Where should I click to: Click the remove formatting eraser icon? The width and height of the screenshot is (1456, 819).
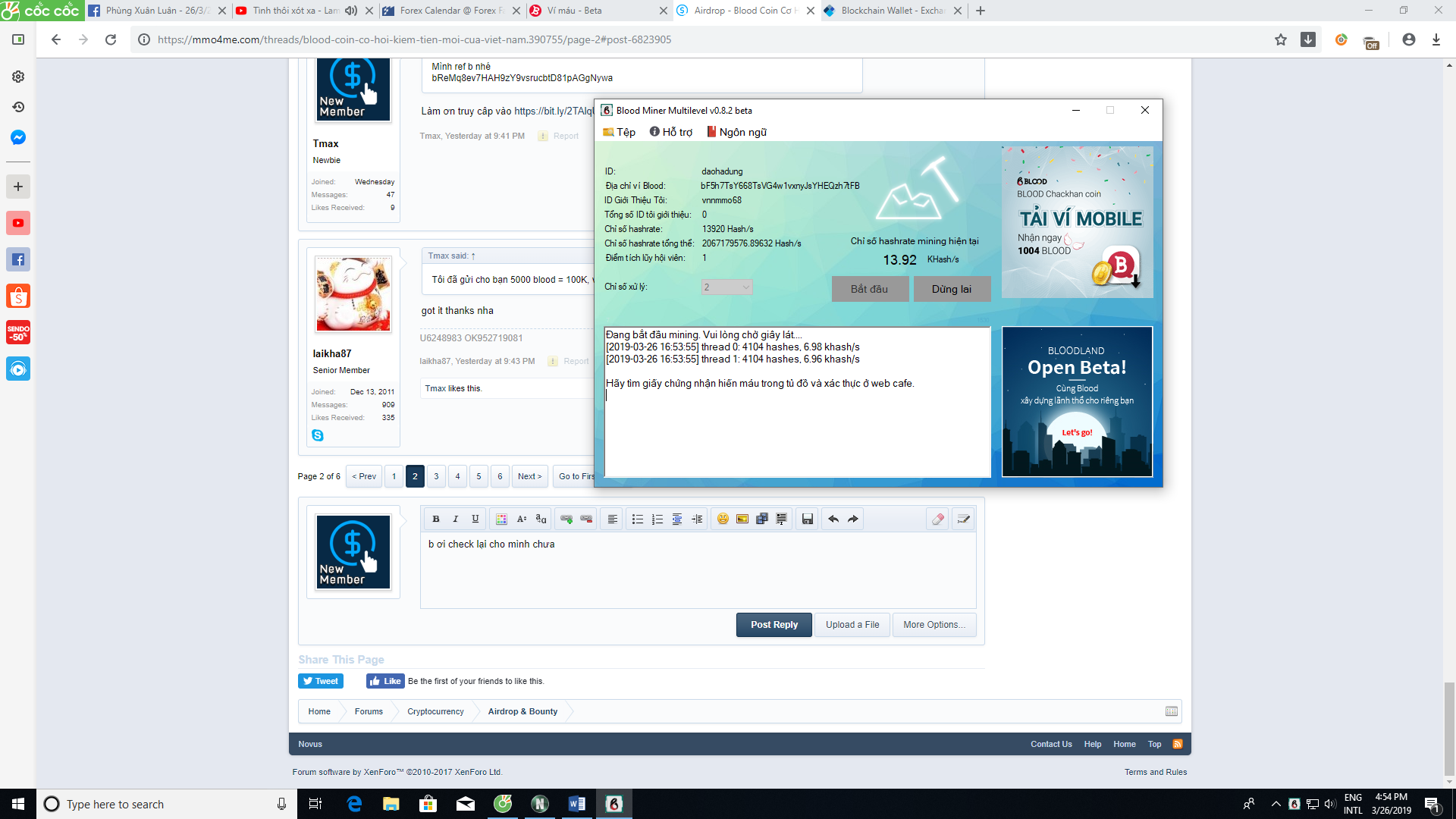(938, 519)
